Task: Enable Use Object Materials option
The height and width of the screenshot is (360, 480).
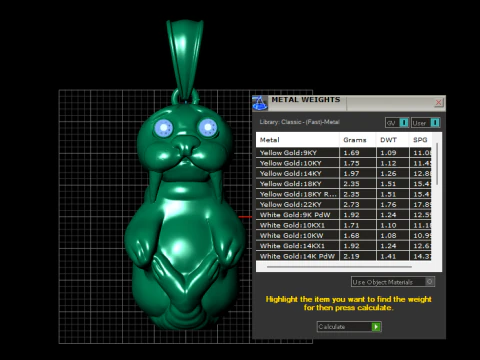Action: point(393,282)
